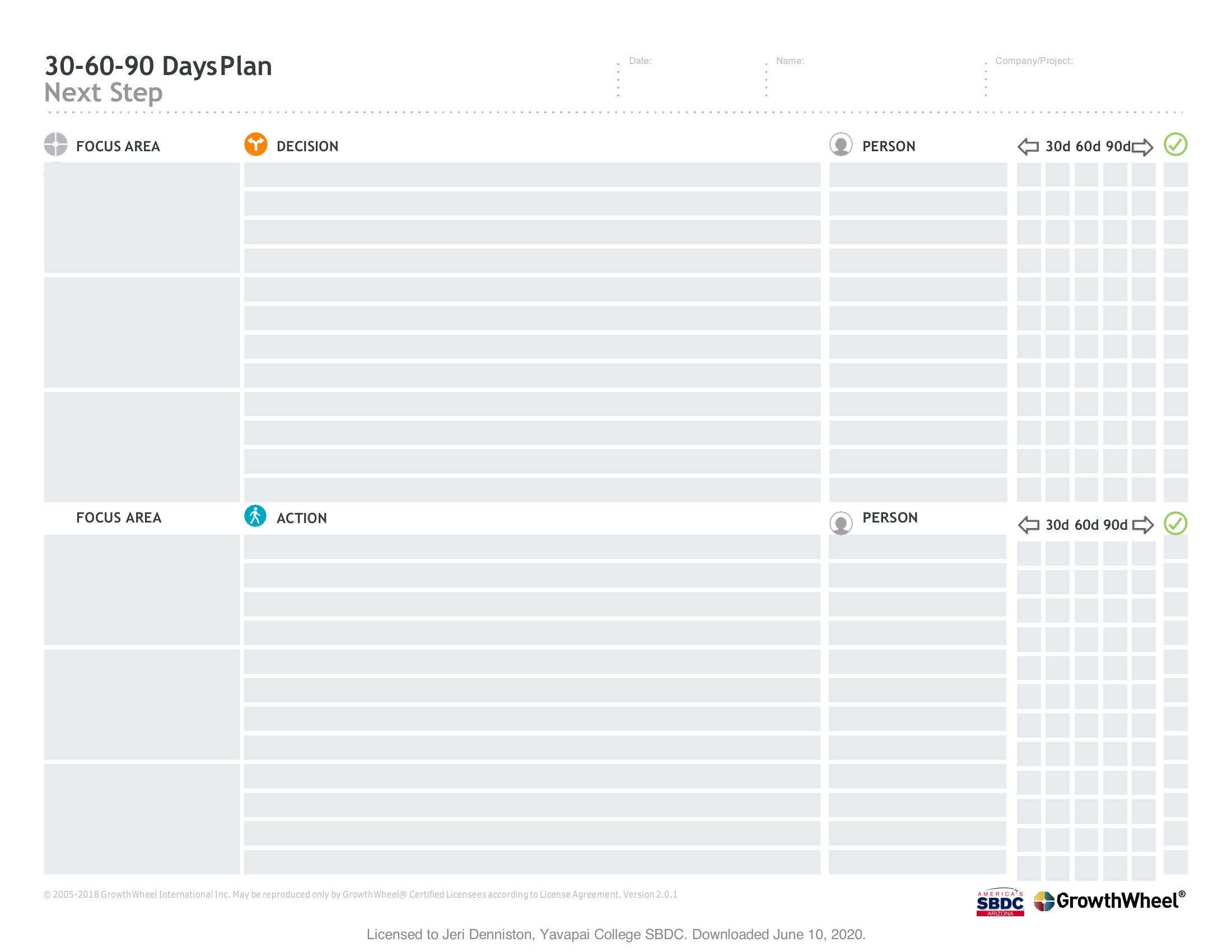Click the first Decision row text field
Screen dimensions: 1232x952
click(532, 175)
